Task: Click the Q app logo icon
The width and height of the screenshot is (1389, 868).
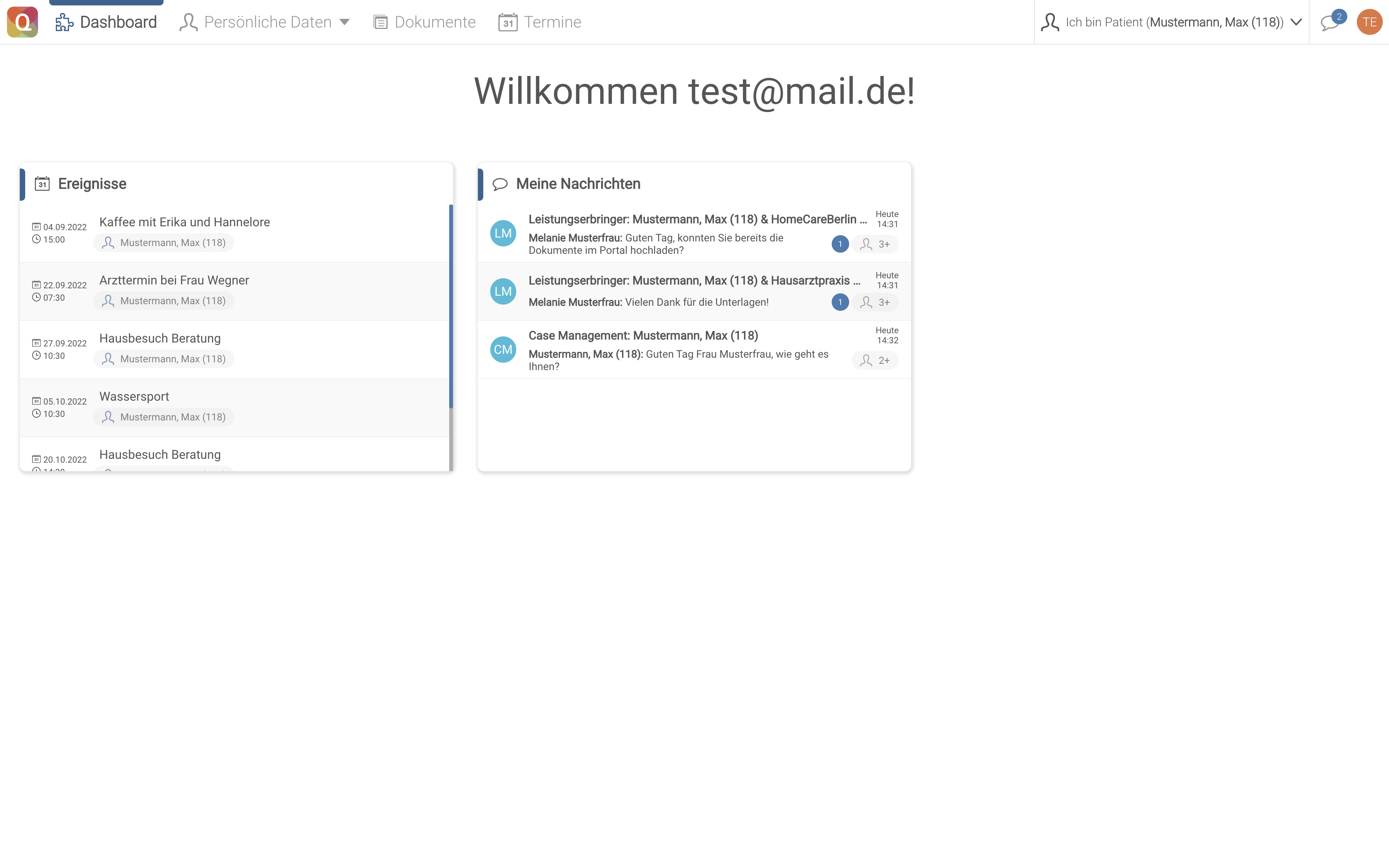Action: coord(22,22)
